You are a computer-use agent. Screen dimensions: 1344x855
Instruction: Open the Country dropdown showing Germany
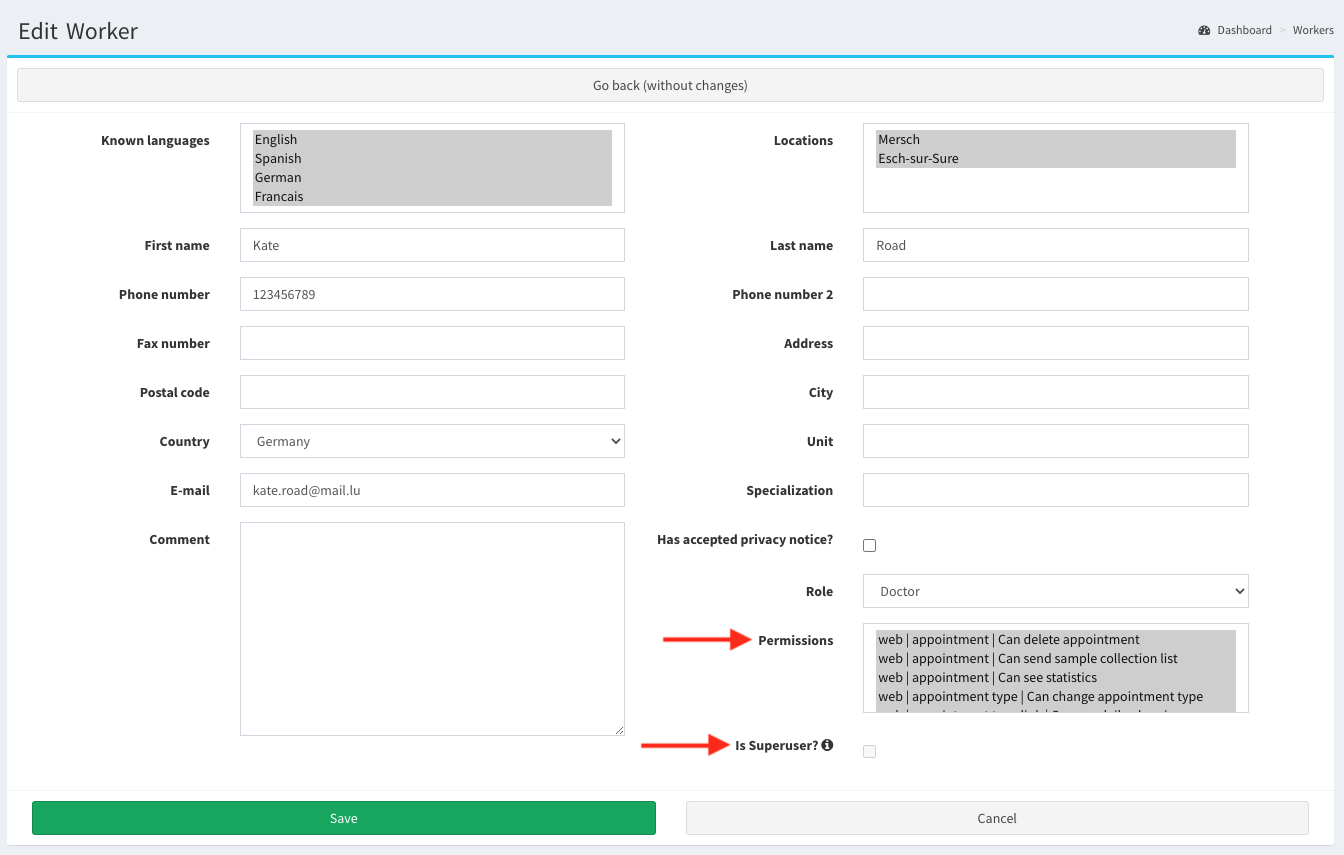point(432,441)
